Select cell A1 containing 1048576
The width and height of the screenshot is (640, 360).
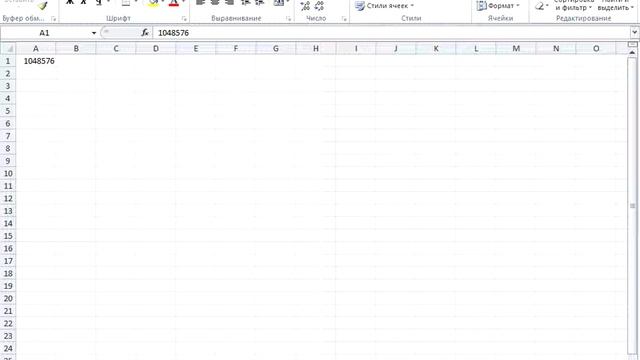(36, 61)
